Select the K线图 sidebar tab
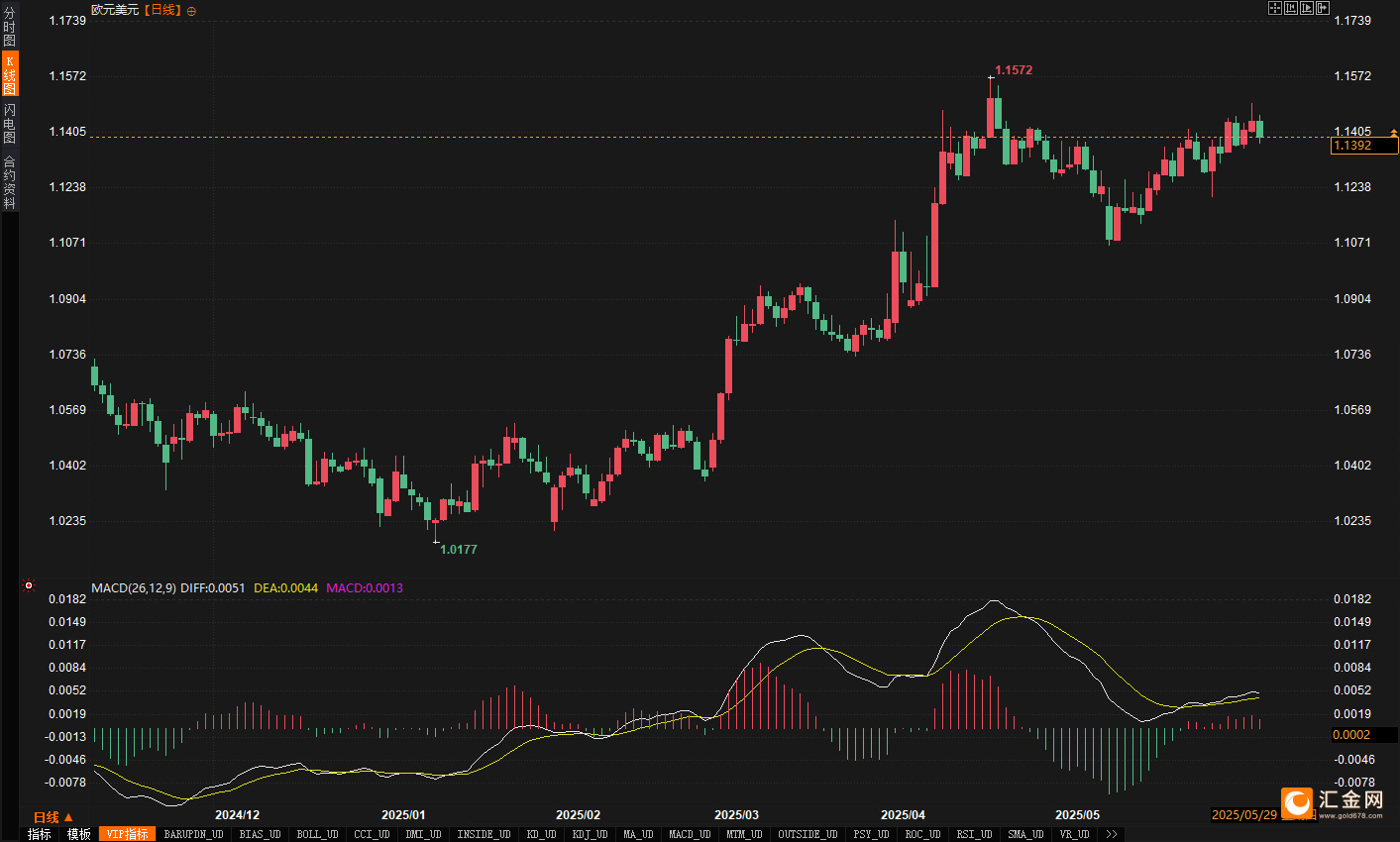Screen dimensions: 1400x842 [9, 74]
